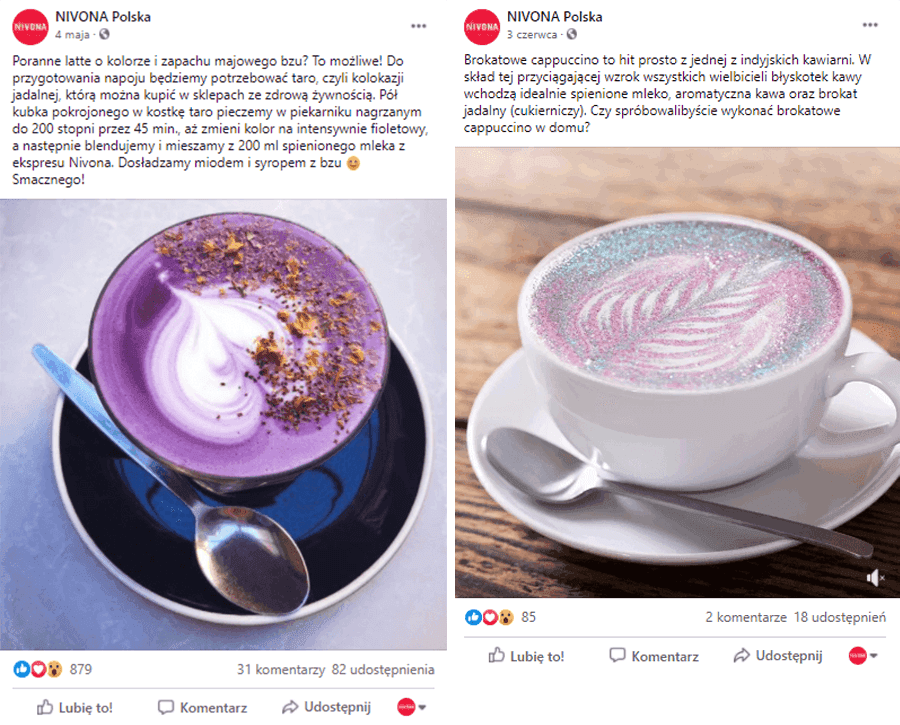
Task: Open the NIVONA Polska name link on the left post
Action: tap(103, 17)
